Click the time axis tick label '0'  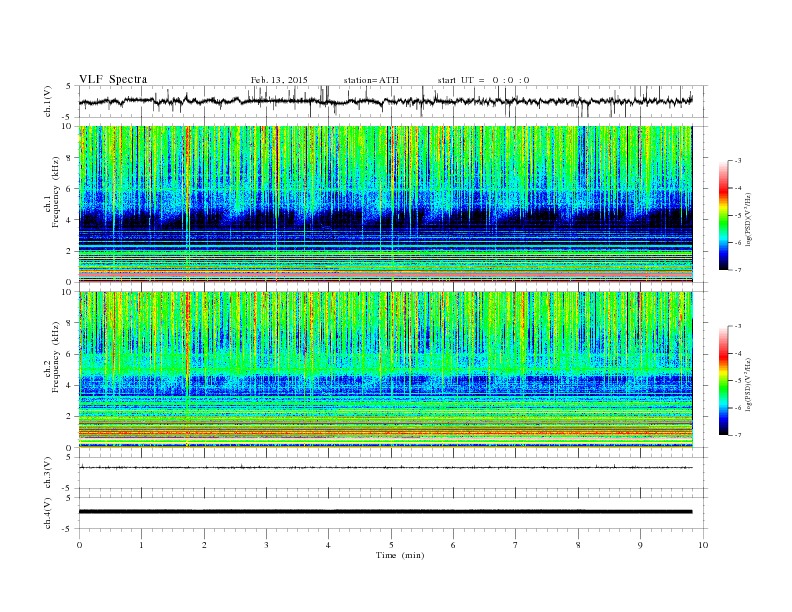(x=79, y=545)
